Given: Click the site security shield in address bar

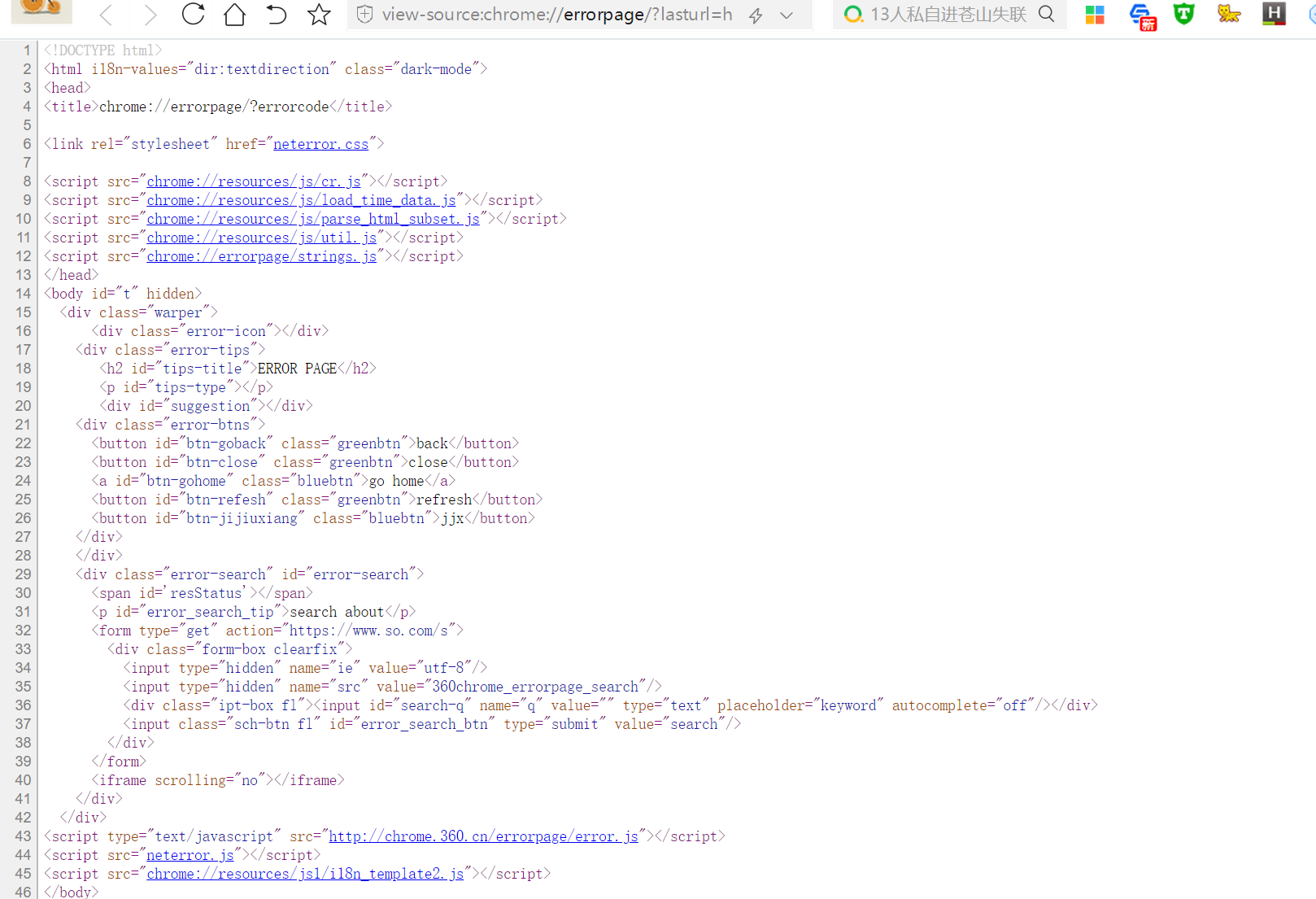Looking at the screenshot, I should click(x=365, y=14).
